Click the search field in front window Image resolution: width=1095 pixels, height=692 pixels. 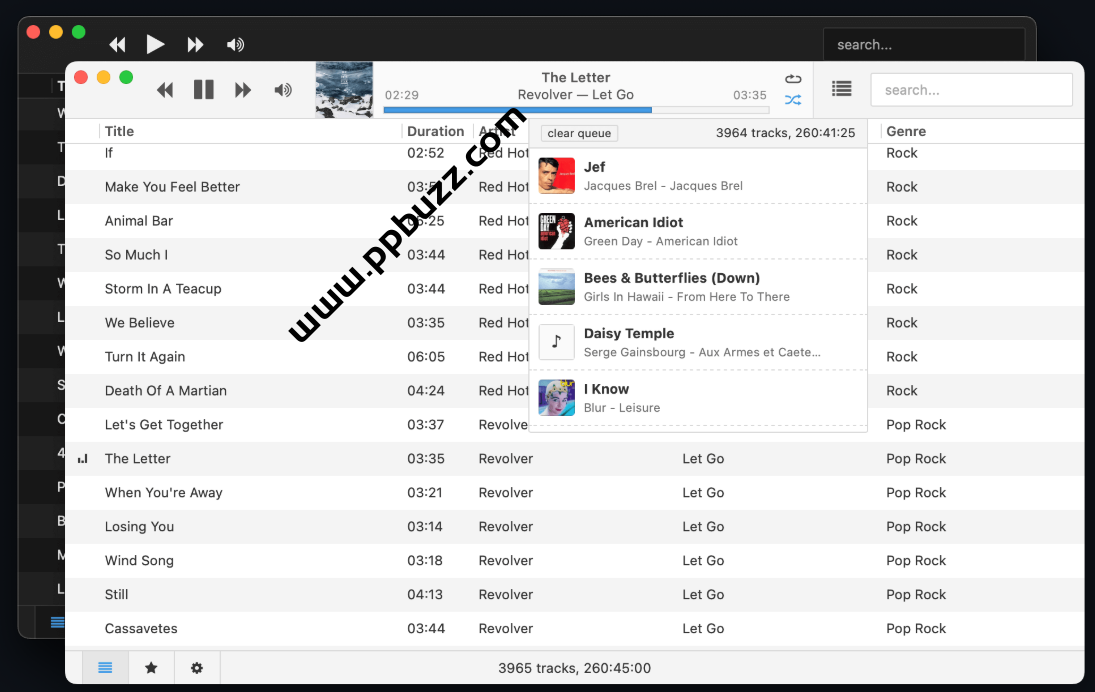970,90
